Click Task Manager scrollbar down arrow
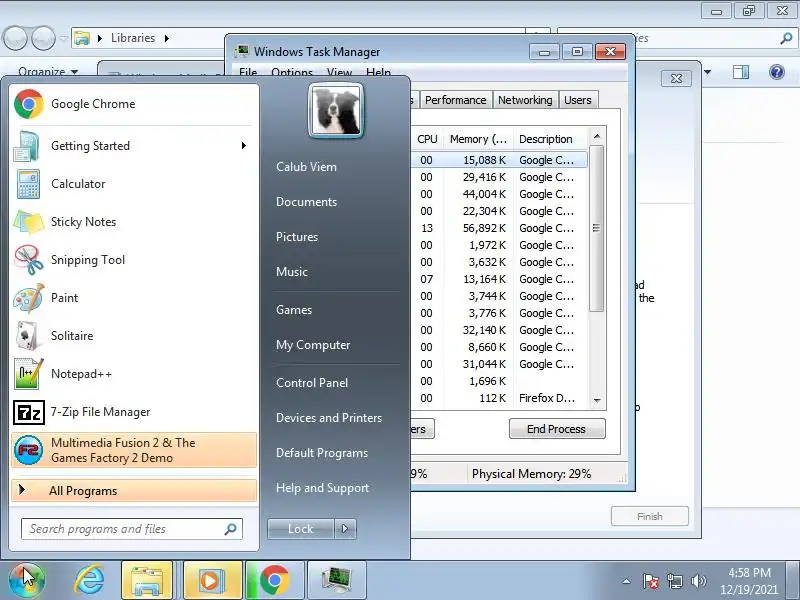The height and width of the screenshot is (600, 800). pos(597,401)
